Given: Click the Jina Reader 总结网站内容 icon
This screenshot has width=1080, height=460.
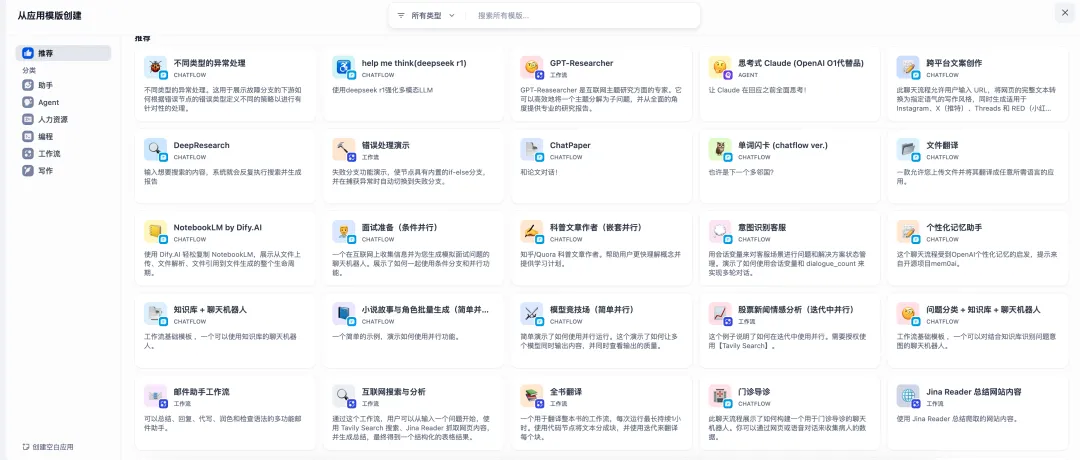Looking at the screenshot, I should [x=908, y=396].
